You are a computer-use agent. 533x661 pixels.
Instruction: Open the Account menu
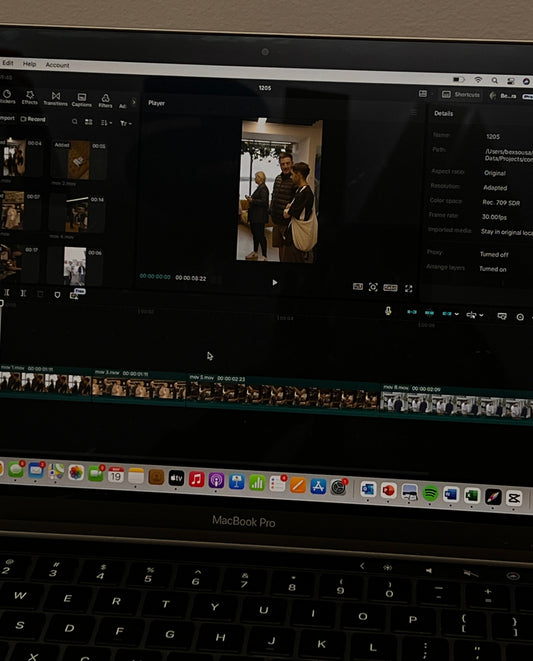click(57, 65)
